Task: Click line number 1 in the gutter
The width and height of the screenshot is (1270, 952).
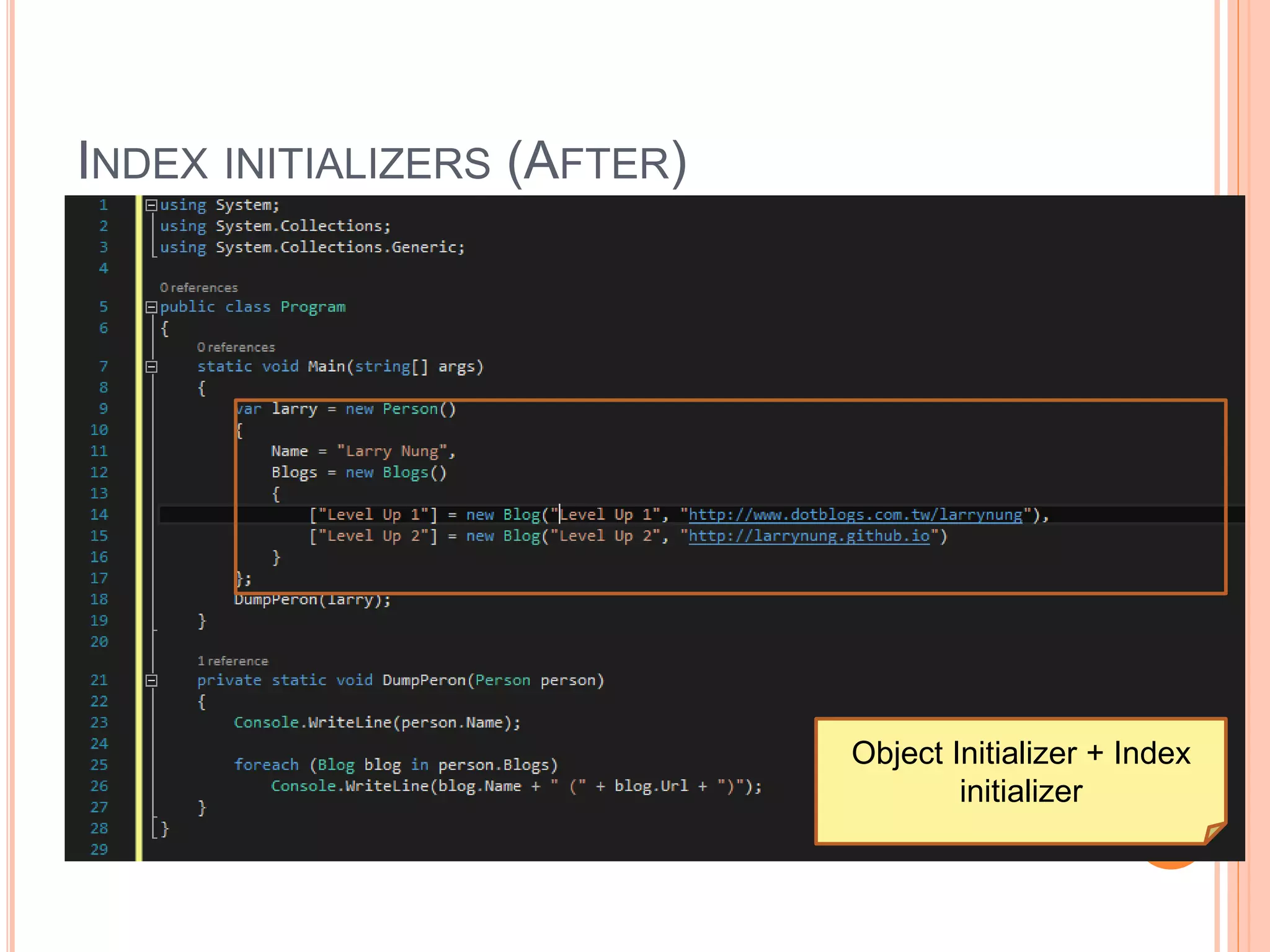Action: pyautogui.click(x=104, y=205)
